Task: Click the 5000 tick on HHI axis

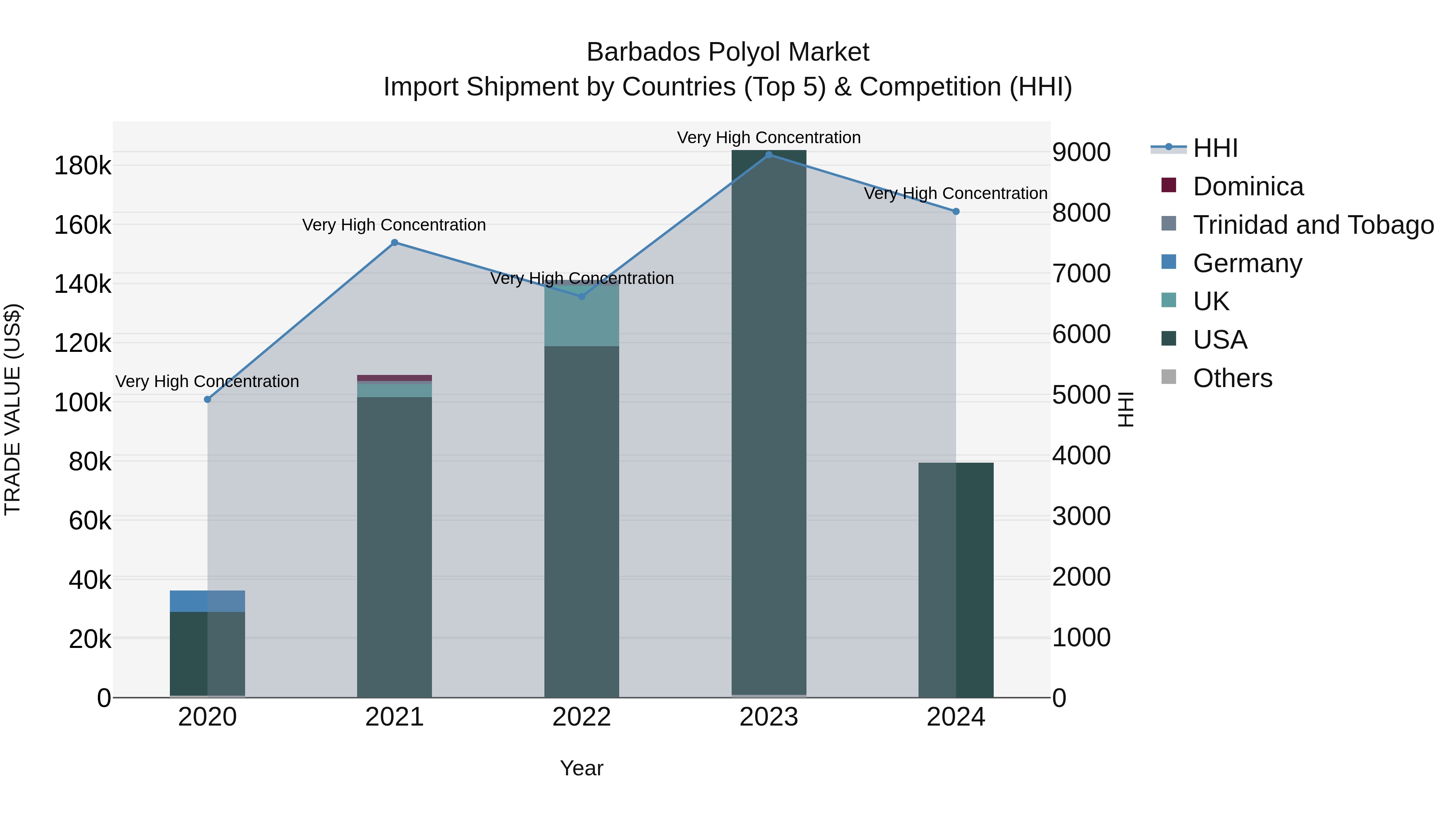Action: coord(1082,394)
